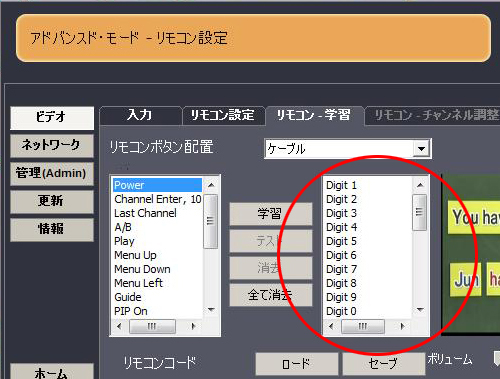Click vertical scroll thumb of Digit list
The height and width of the screenshot is (379, 500).
420,212
